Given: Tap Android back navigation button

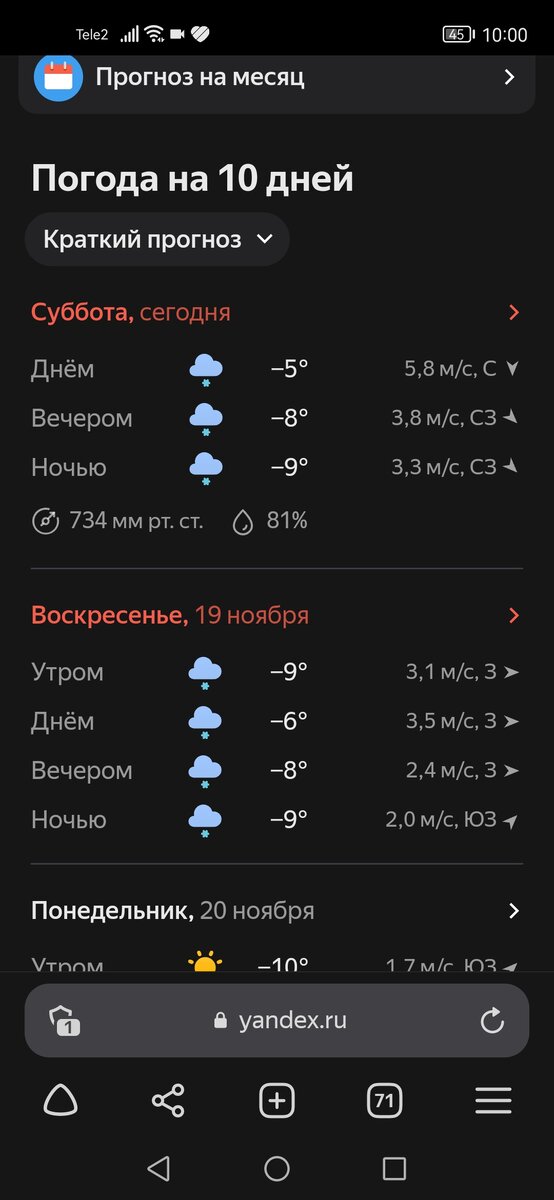Looking at the screenshot, I should [x=158, y=1168].
